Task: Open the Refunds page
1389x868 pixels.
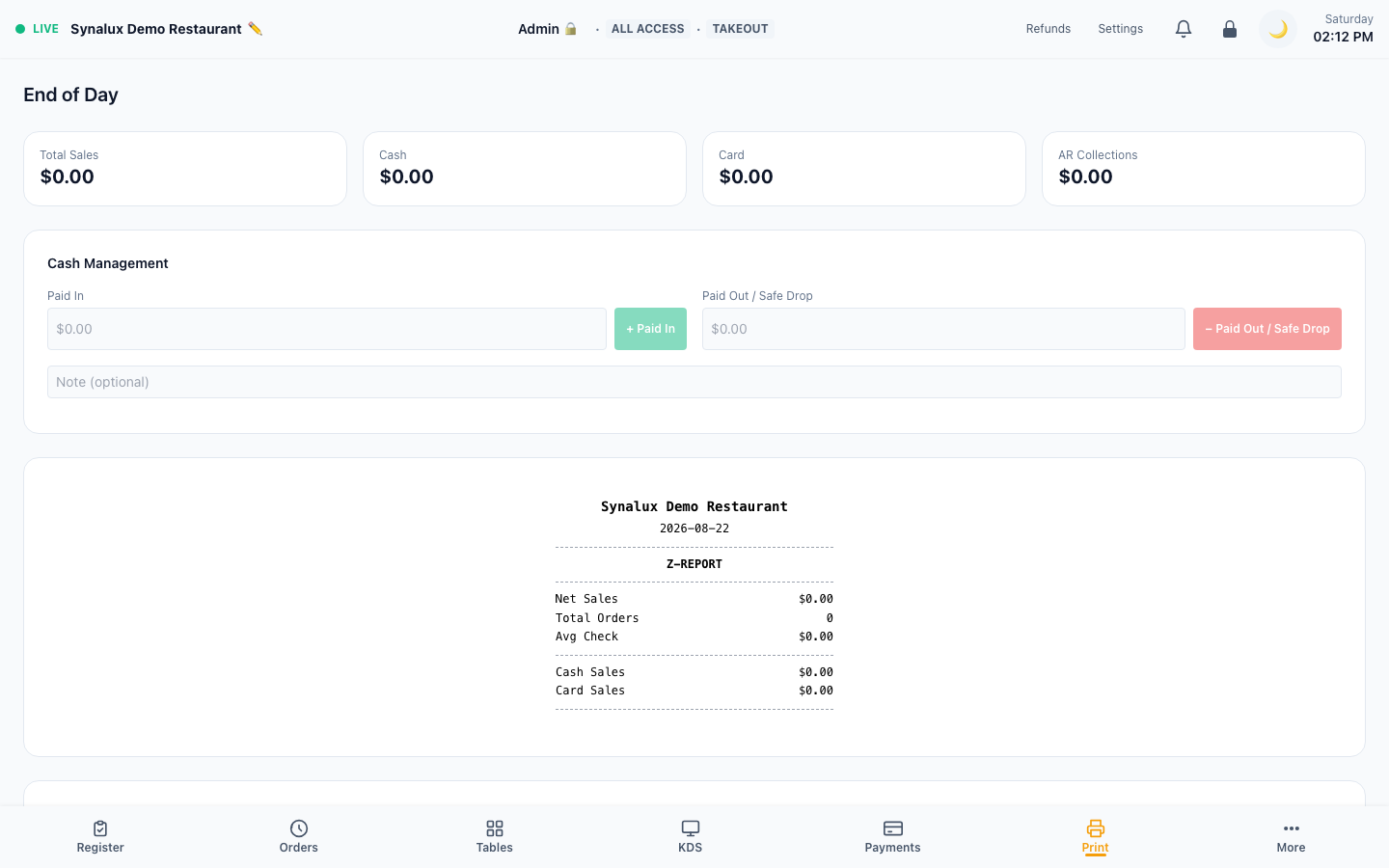Action: coord(1049,29)
